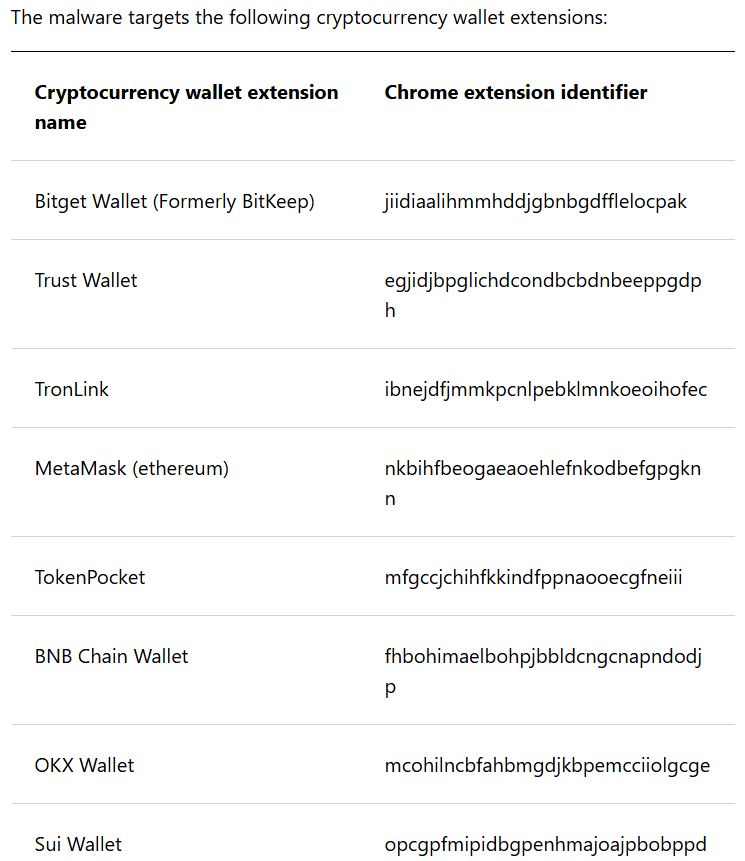Click the OKX Wallet identifier starting 'mcohilncbf'
745x861 pixels.
547,765
